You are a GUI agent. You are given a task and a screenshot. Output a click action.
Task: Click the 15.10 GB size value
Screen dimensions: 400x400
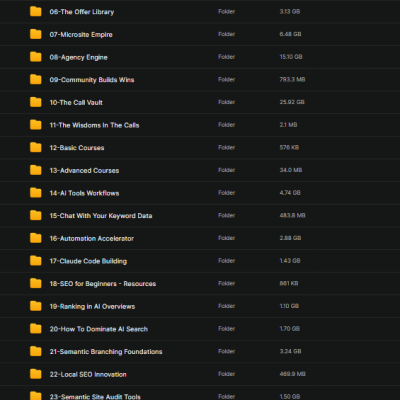291,57
